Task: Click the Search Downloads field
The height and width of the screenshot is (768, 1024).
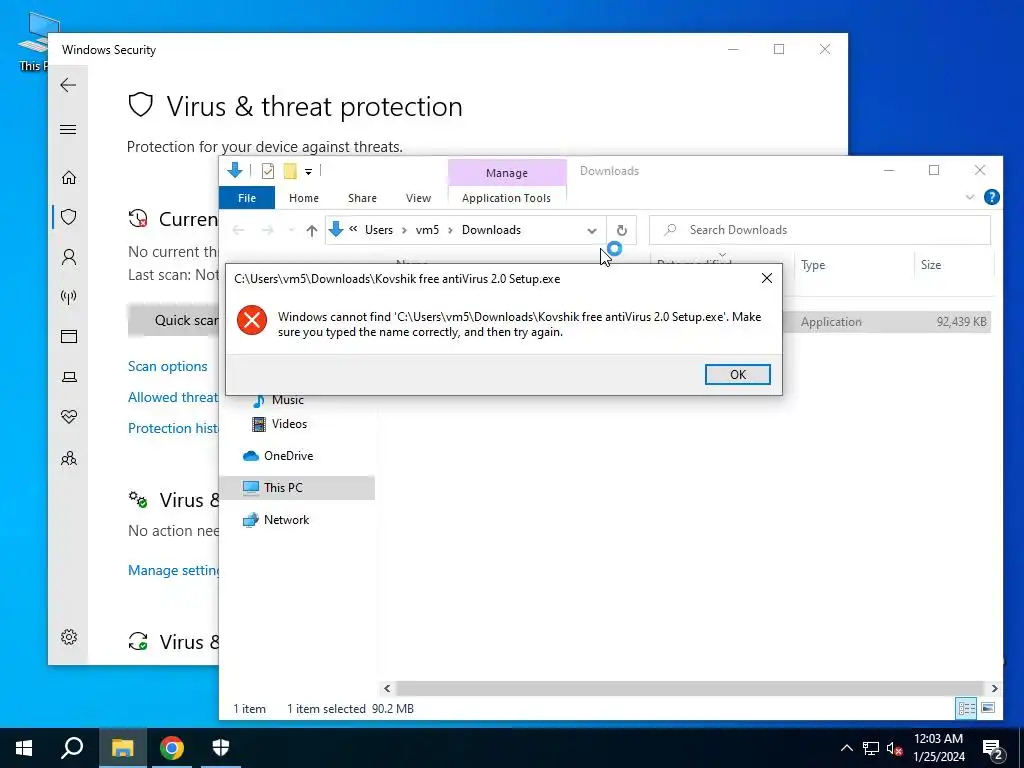Action: [x=820, y=230]
